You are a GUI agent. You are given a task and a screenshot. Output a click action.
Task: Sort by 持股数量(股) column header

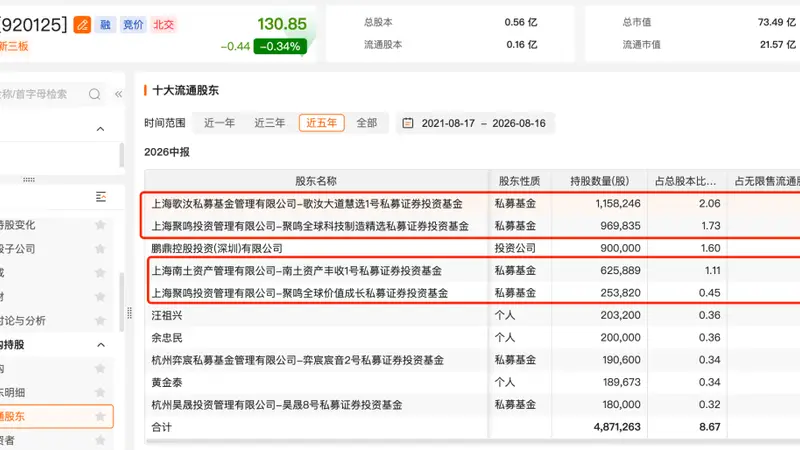click(599, 181)
